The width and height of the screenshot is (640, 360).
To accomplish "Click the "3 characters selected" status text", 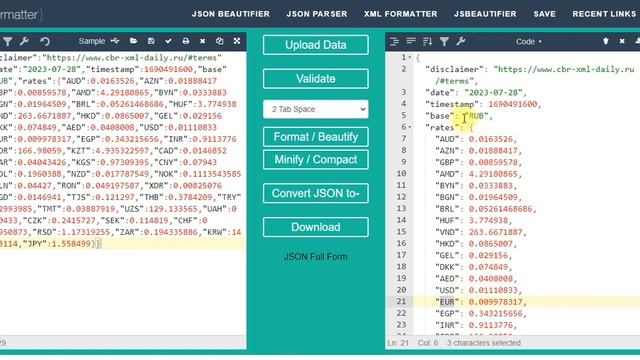I will point(484,343).
